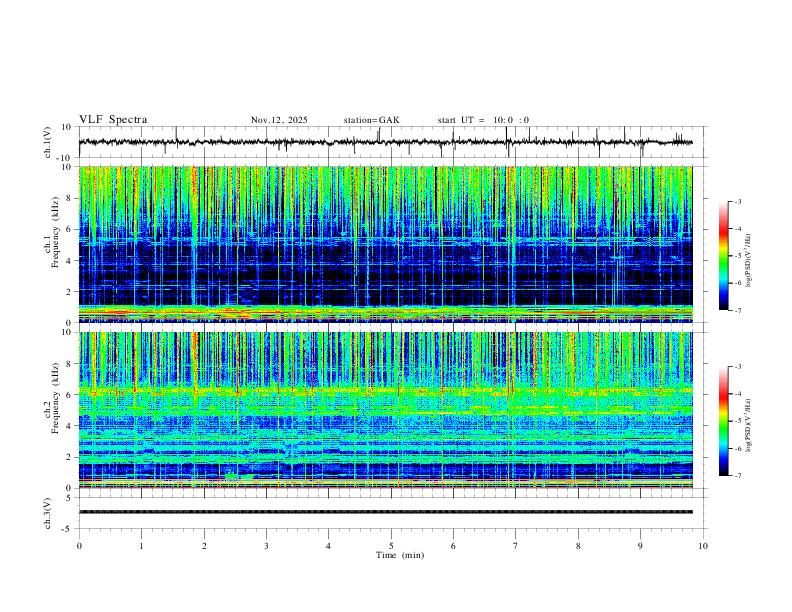The image size is (792, 612).
Task: Click inside the ch.1 spectrogram panel
Action: click(x=385, y=244)
